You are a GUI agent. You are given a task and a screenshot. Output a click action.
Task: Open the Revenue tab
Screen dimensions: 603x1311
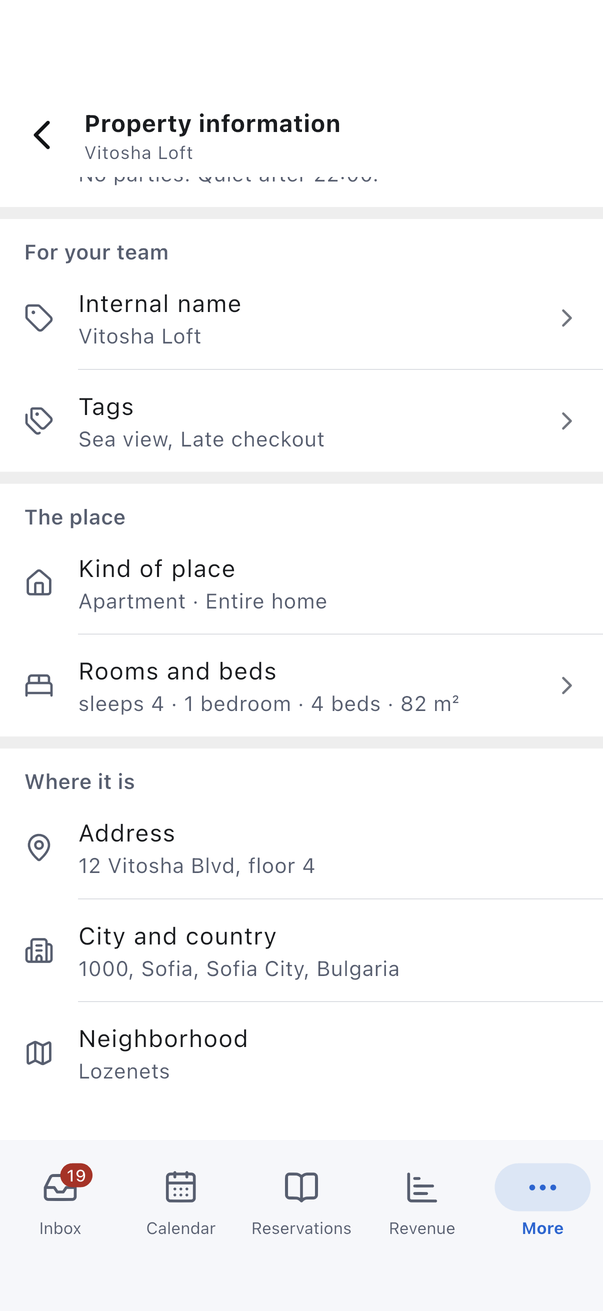click(422, 1201)
